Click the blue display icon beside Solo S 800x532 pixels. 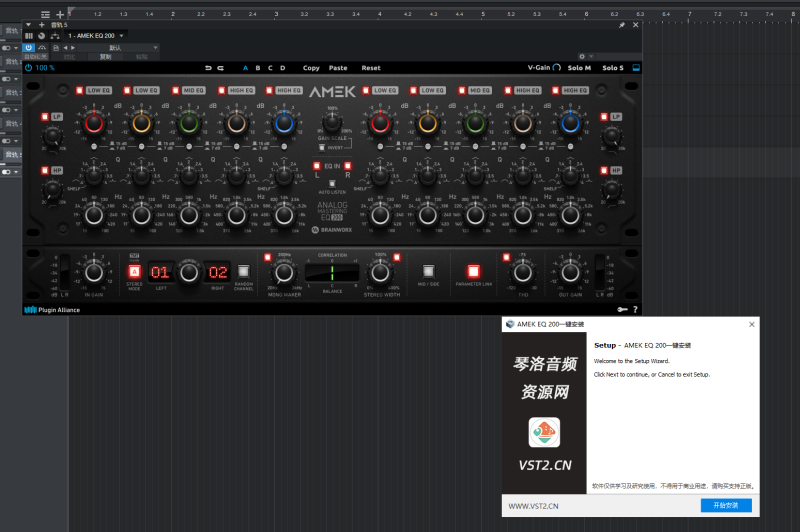pos(636,68)
